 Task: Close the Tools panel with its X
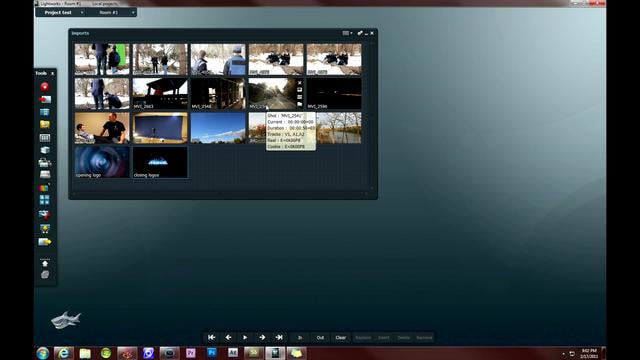point(52,73)
